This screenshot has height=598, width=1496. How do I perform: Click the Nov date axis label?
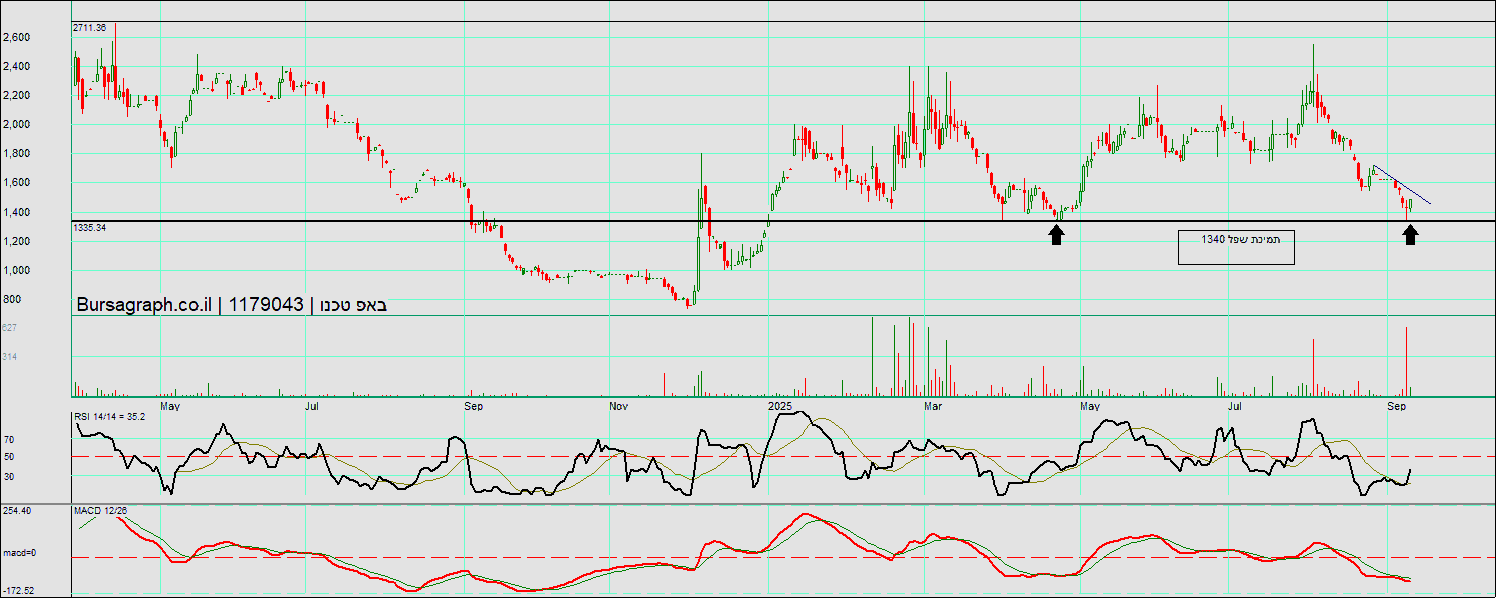point(617,407)
